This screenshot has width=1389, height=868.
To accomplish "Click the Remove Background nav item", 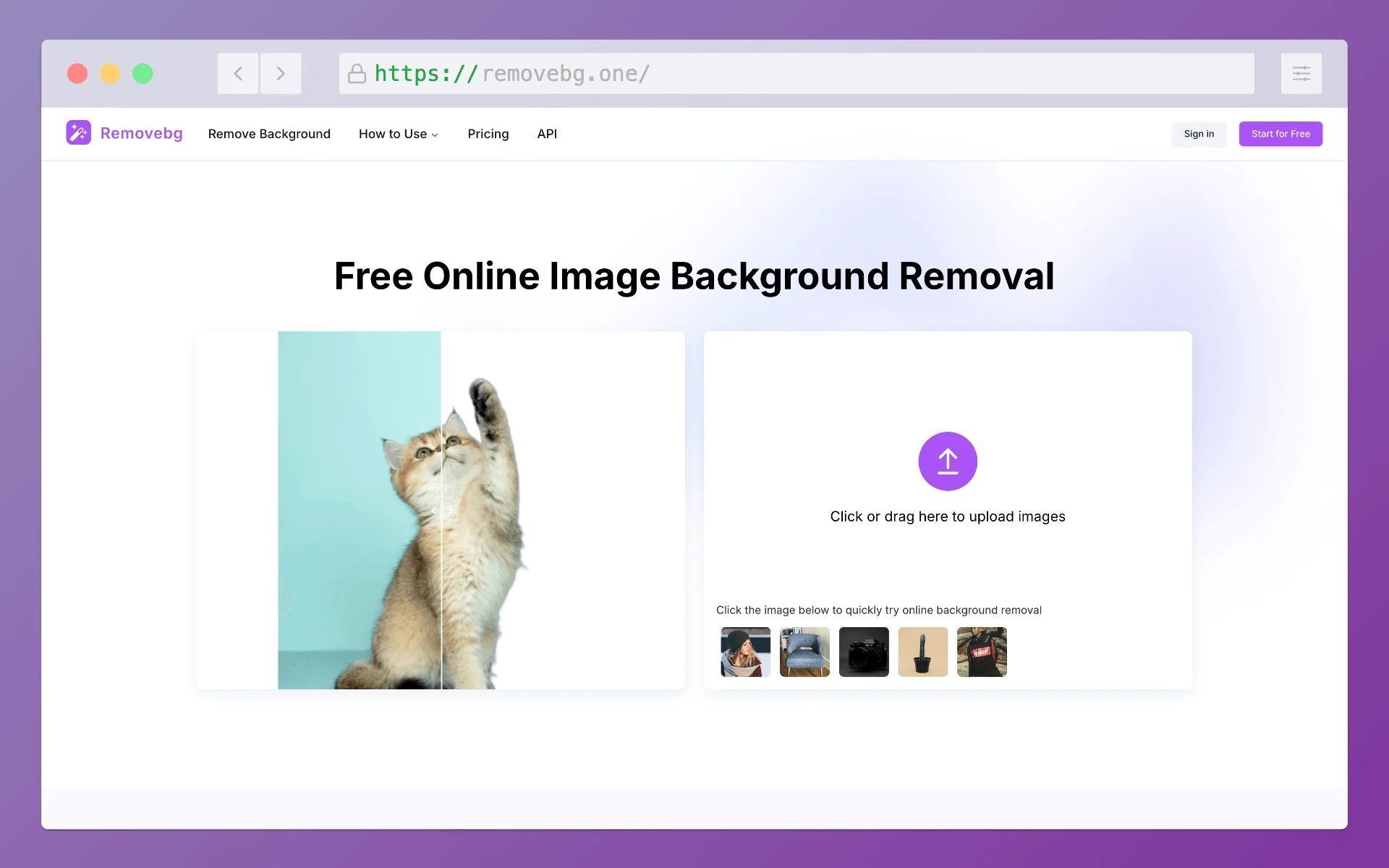I will (x=269, y=134).
